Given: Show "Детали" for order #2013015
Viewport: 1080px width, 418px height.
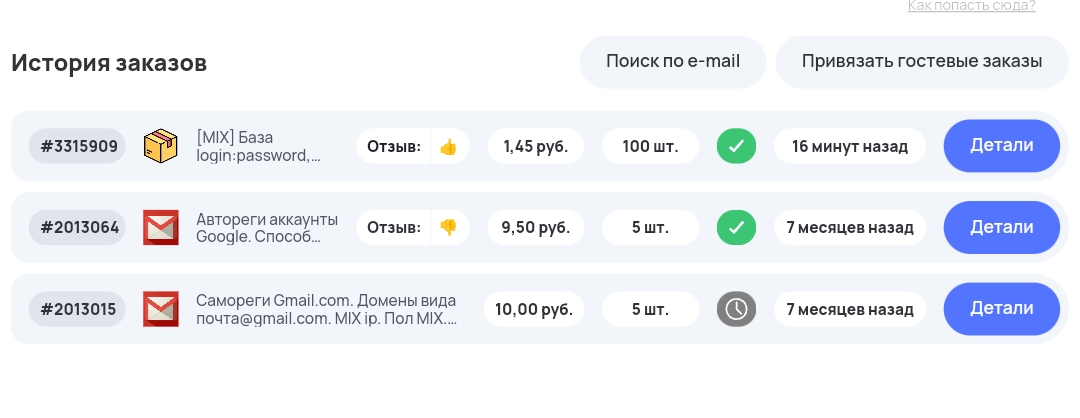Looking at the screenshot, I should pos(1001,309).
